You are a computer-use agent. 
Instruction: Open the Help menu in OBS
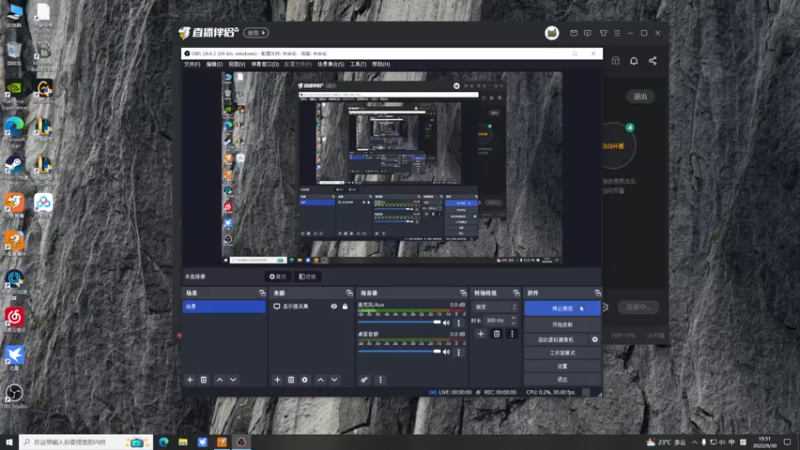[381, 64]
